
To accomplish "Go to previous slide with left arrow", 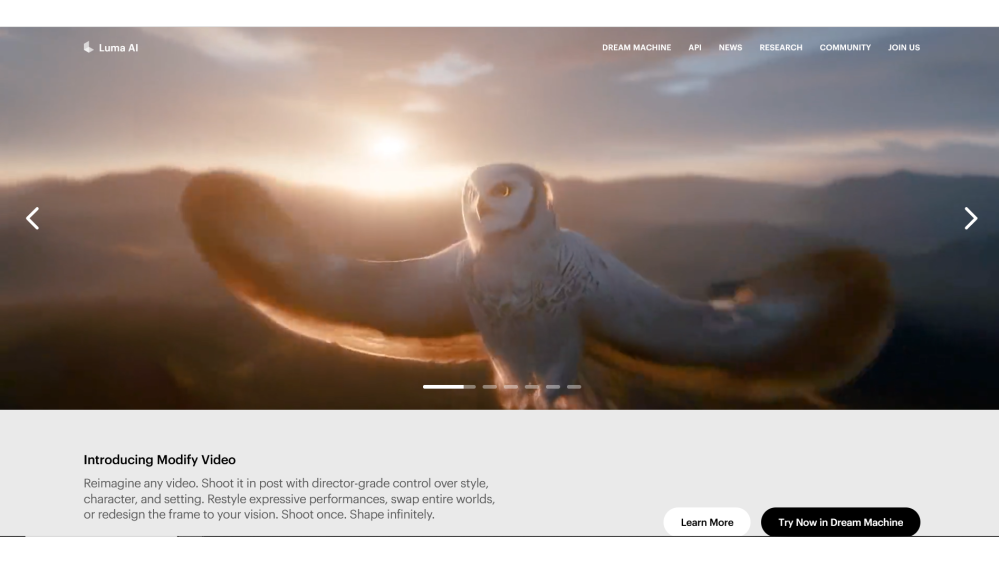I will pyautogui.click(x=32, y=218).
